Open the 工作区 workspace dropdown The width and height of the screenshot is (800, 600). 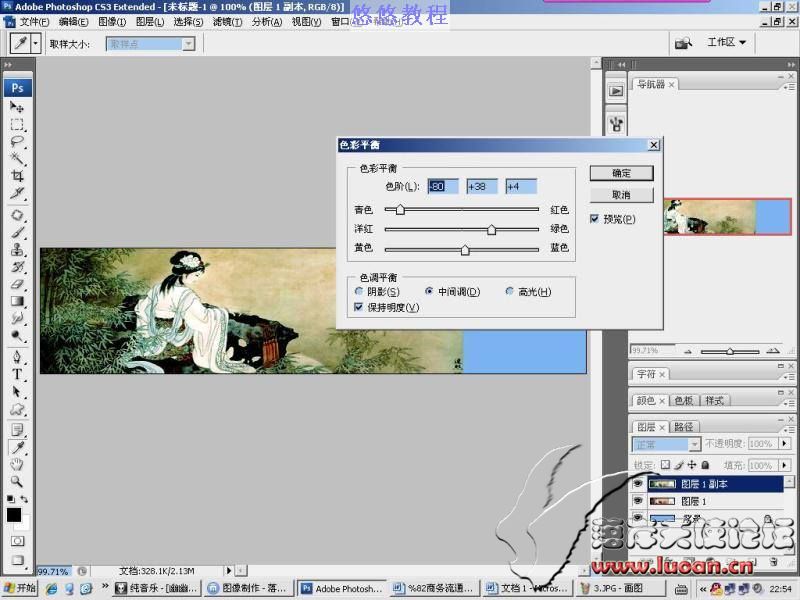[726, 42]
